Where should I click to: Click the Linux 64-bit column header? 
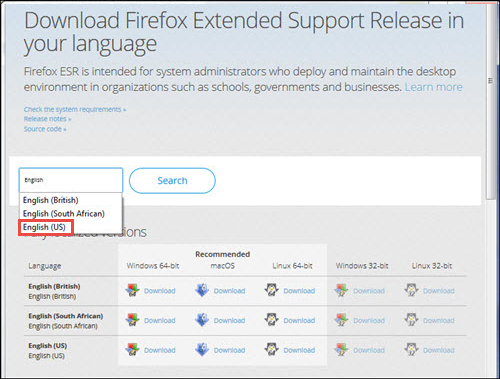pos(292,266)
